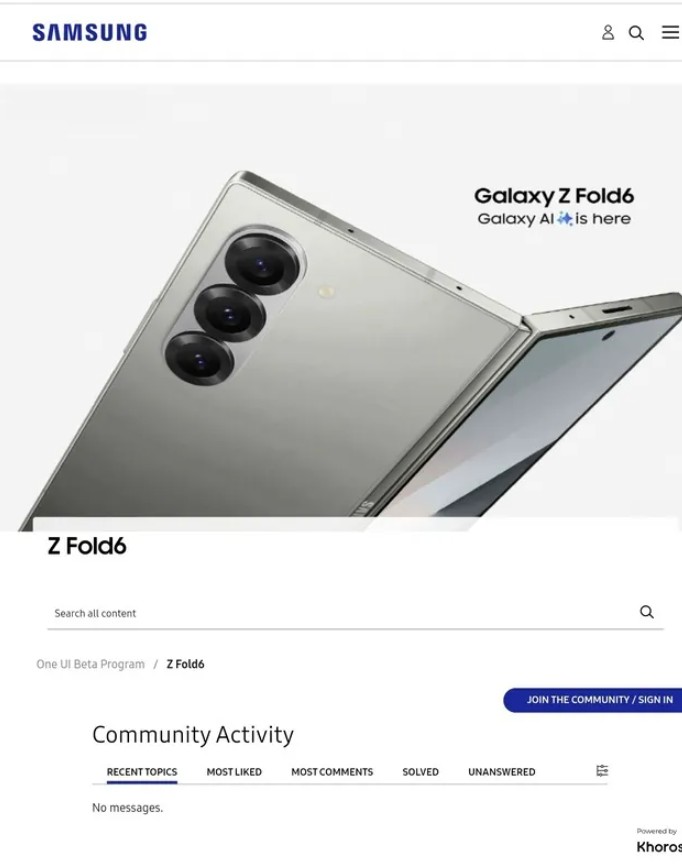682x867 pixels.
Task: Switch to the Most Liked tab
Action: [x=234, y=772]
